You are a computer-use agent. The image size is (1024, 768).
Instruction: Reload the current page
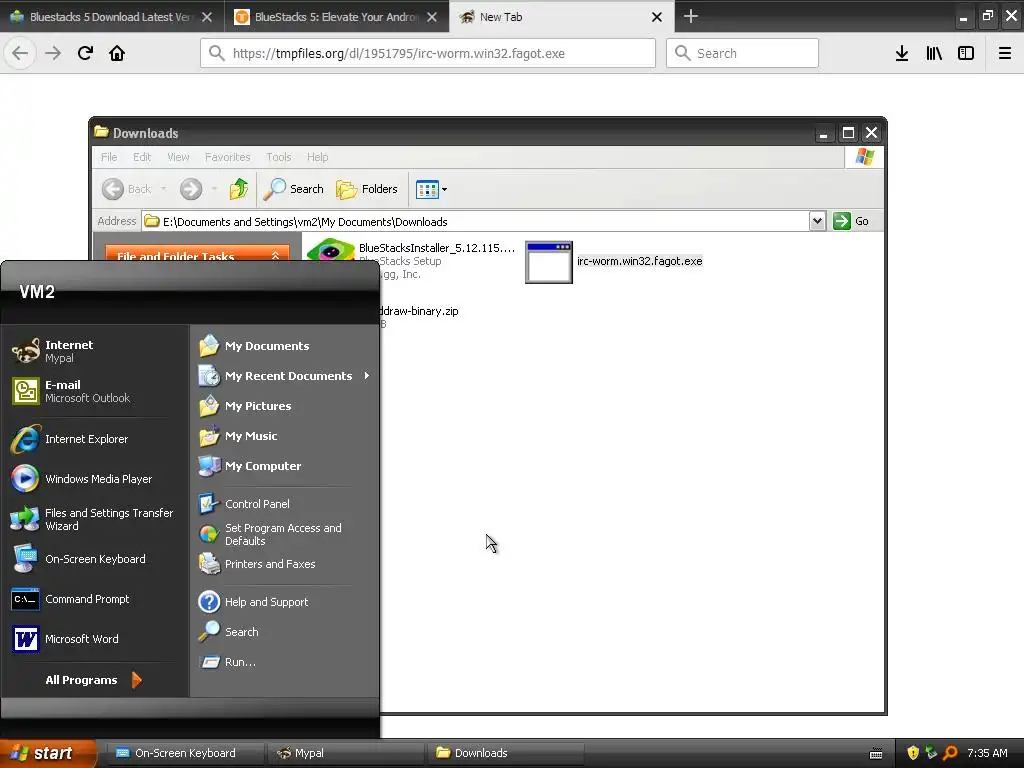tap(85, 53)
